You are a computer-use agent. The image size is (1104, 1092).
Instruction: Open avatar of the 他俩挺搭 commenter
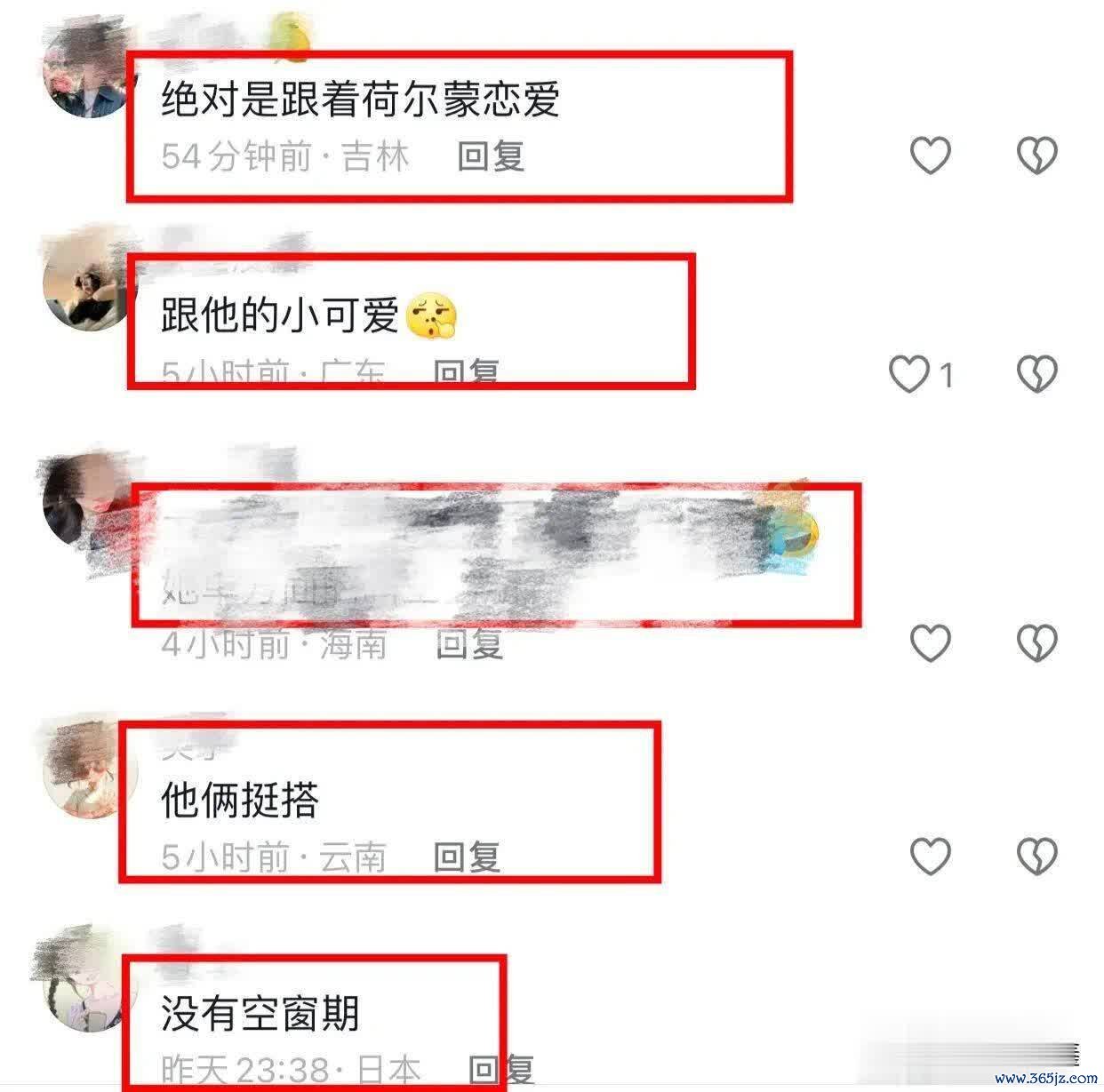pyautogui.click(x=91, y=768)
